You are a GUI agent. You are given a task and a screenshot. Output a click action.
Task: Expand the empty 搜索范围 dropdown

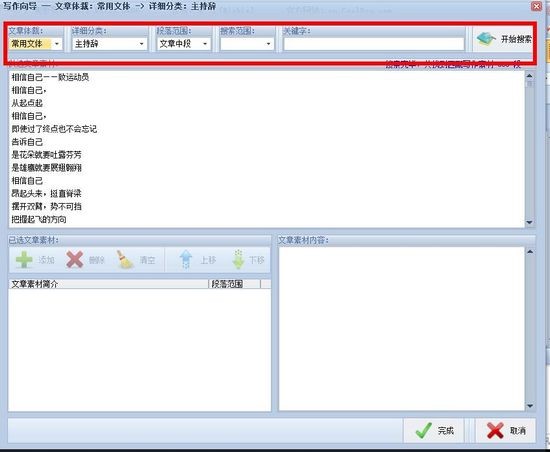click(x=247, y=44)
